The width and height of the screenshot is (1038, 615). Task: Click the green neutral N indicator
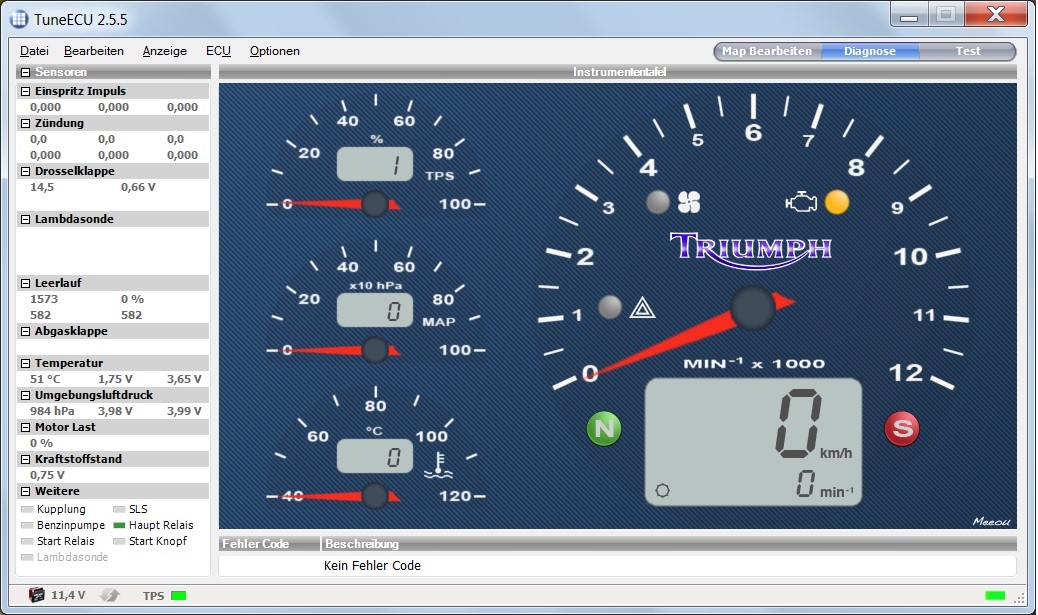coord(604,429)
